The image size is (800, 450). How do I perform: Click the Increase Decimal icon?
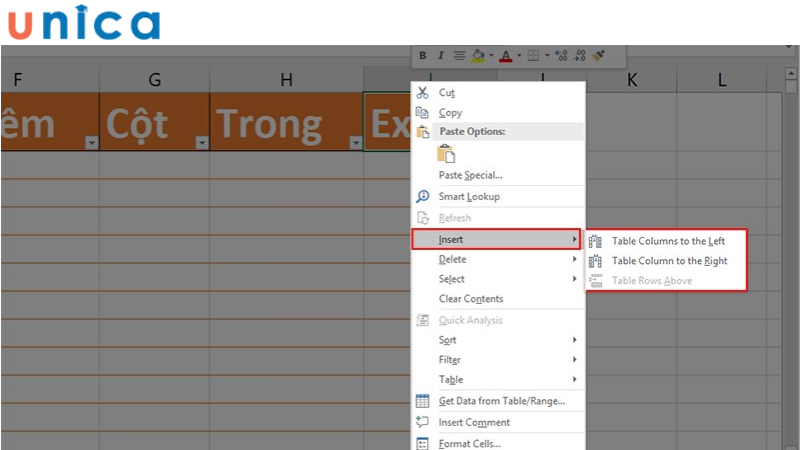(561, 56)
